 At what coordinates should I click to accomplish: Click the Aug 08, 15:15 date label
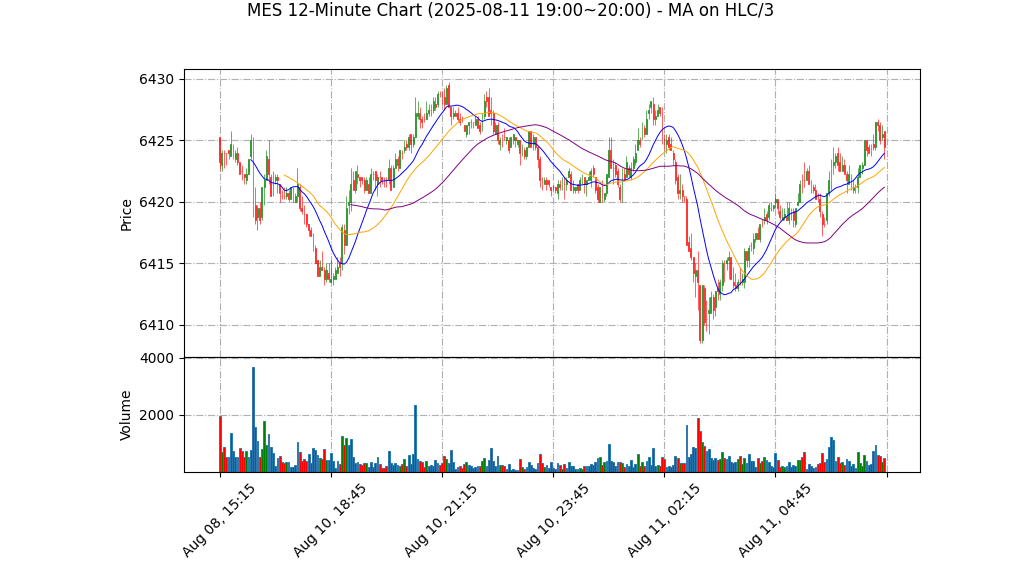pos(218,520)
